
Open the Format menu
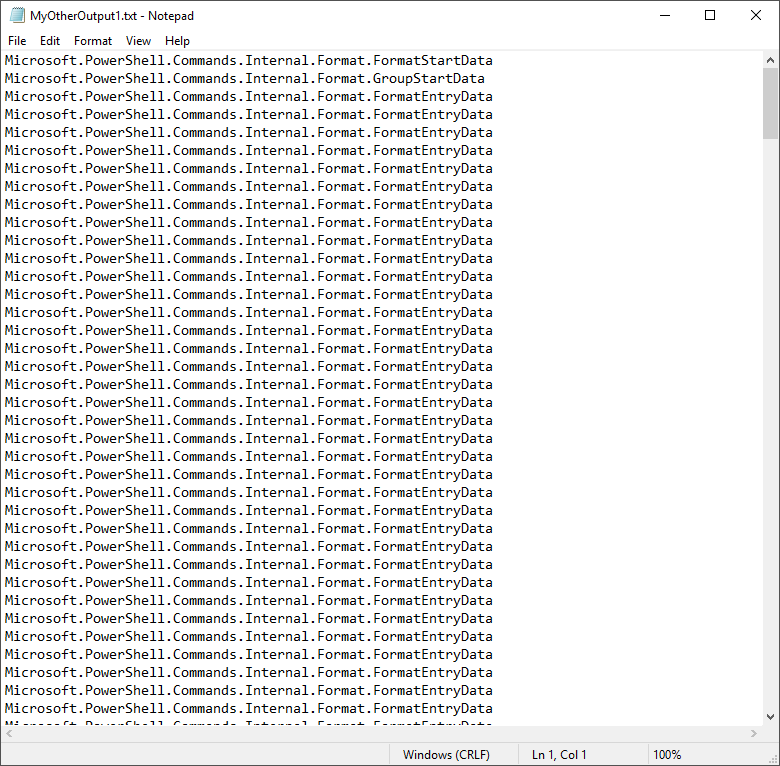(93, 41)
